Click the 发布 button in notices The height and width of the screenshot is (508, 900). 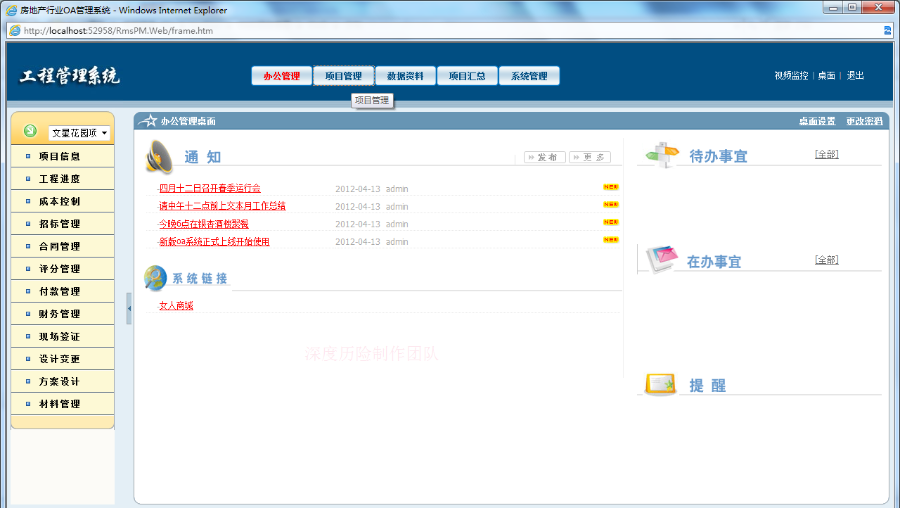[545, 157]
